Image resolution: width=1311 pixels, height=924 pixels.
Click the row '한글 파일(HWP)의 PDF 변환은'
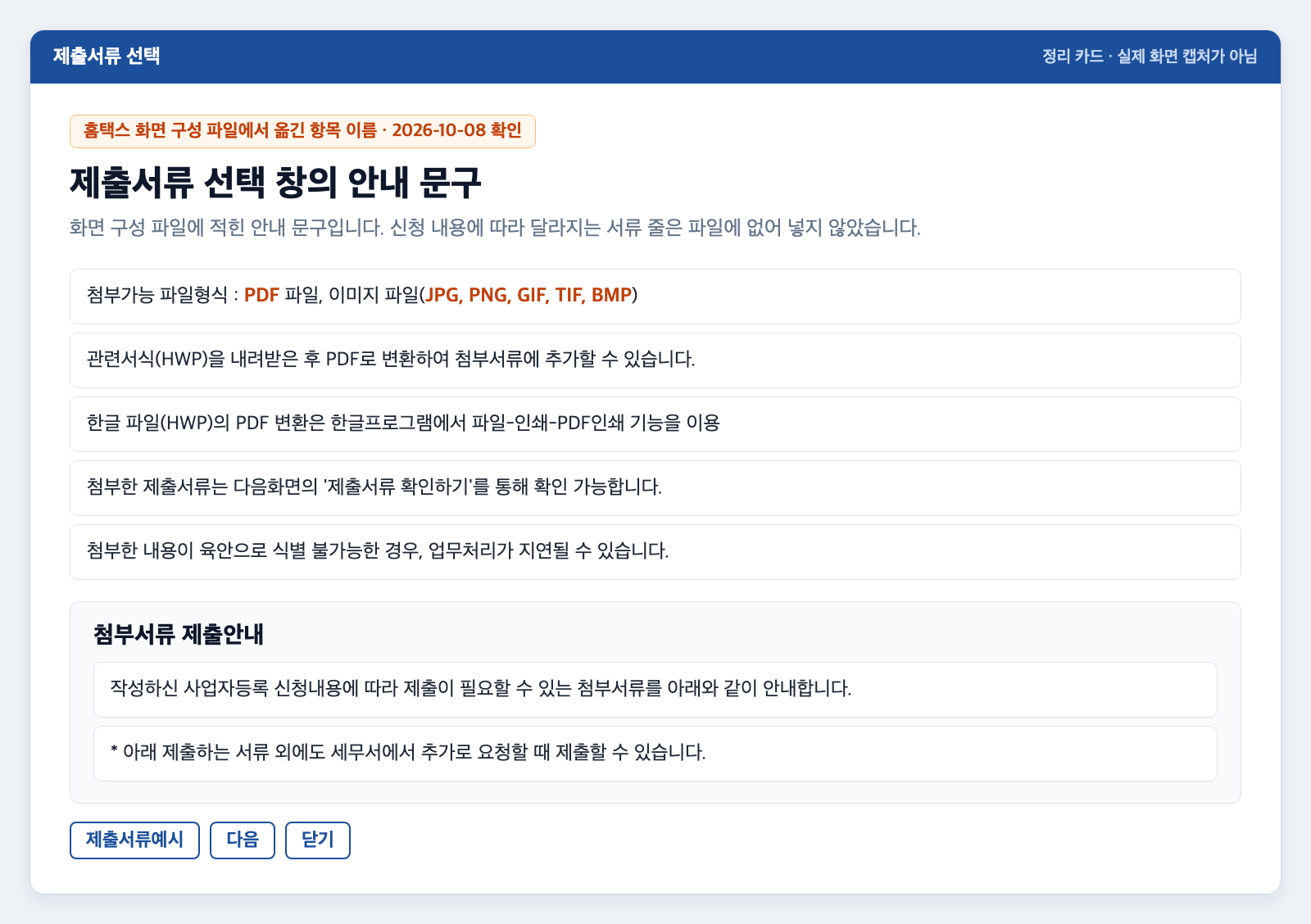[655, 424]
